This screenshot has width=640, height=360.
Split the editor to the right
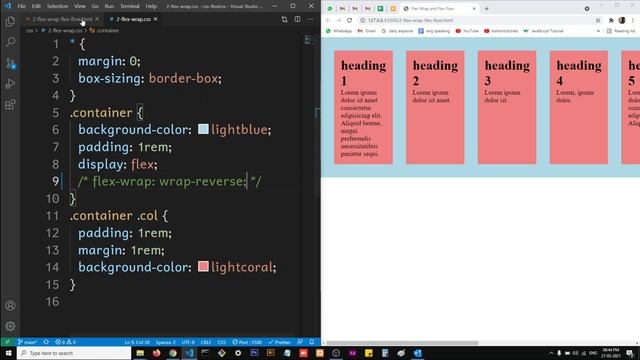[x=298, y=19]
